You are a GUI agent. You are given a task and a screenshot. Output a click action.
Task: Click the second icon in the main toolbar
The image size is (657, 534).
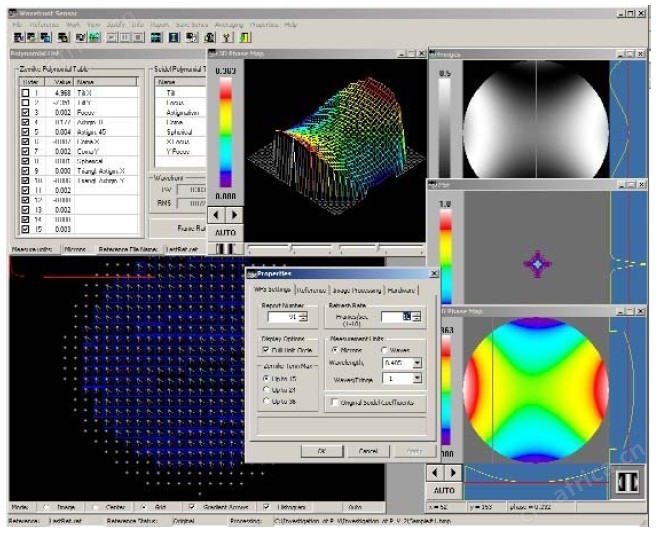(x=32, y=38)
